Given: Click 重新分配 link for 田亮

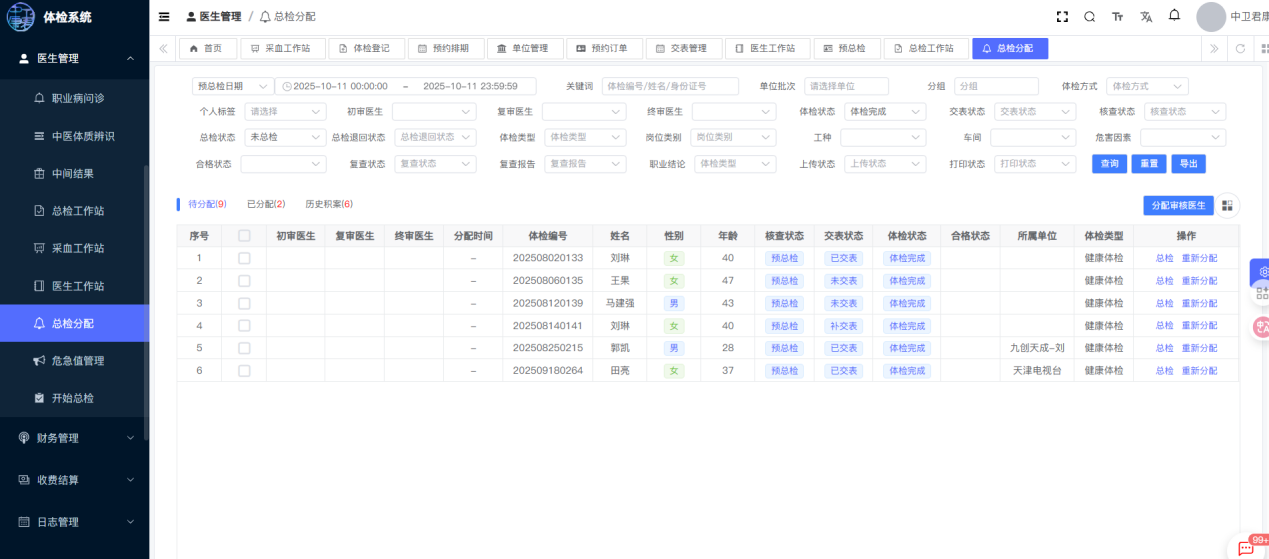Looking at the screenshot, I should click(x=1199, y=371).
